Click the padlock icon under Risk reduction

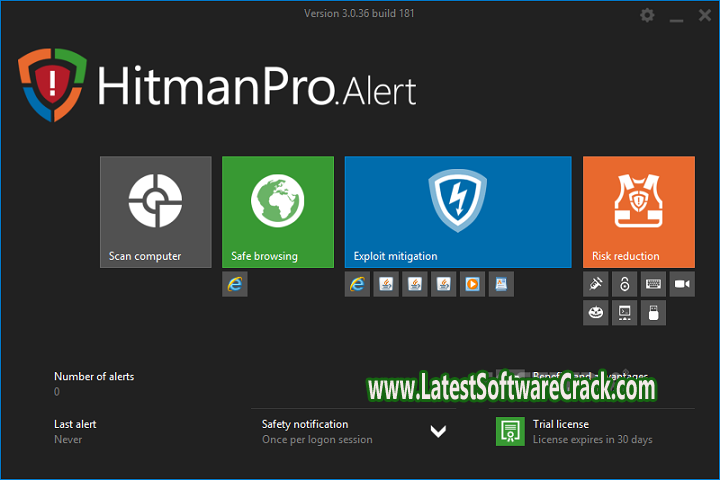coord(625,285)
